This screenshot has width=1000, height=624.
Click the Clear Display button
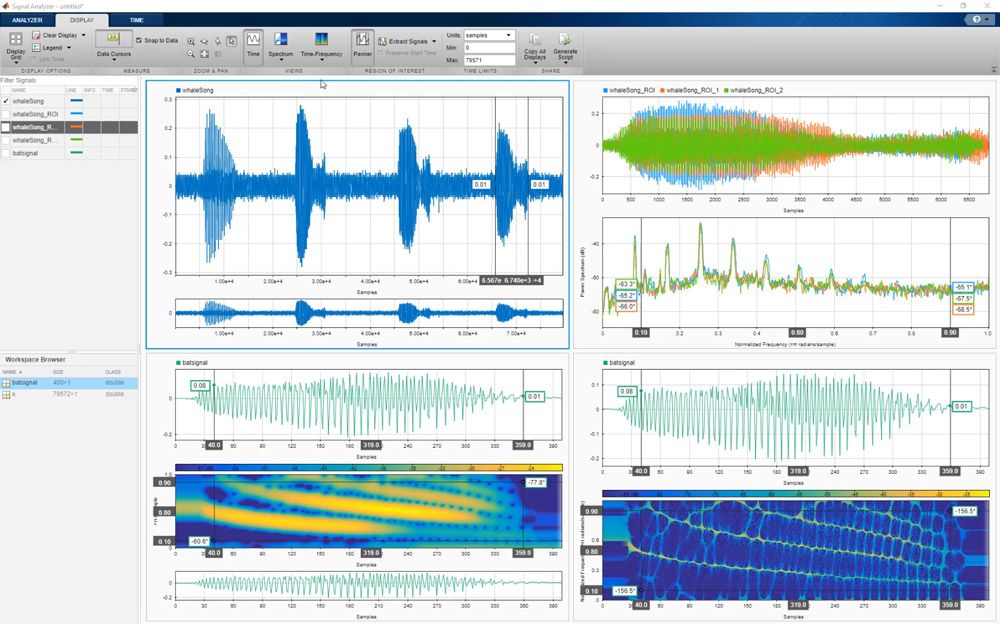click(59, 35)
